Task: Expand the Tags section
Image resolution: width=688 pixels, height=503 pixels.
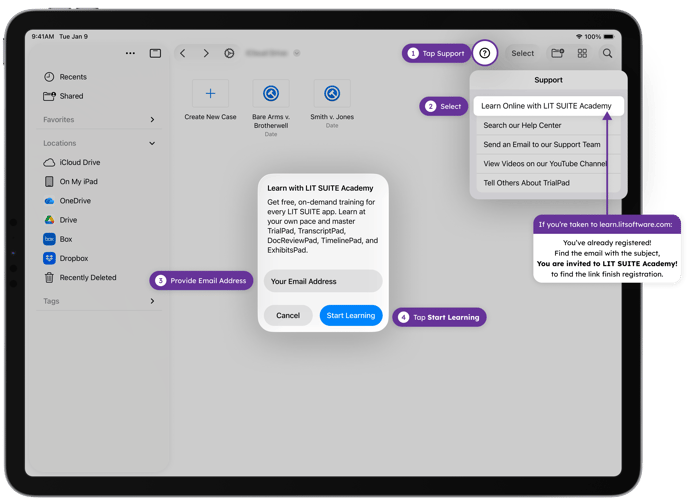Action: pyautogui.click(x=152, y=301)
